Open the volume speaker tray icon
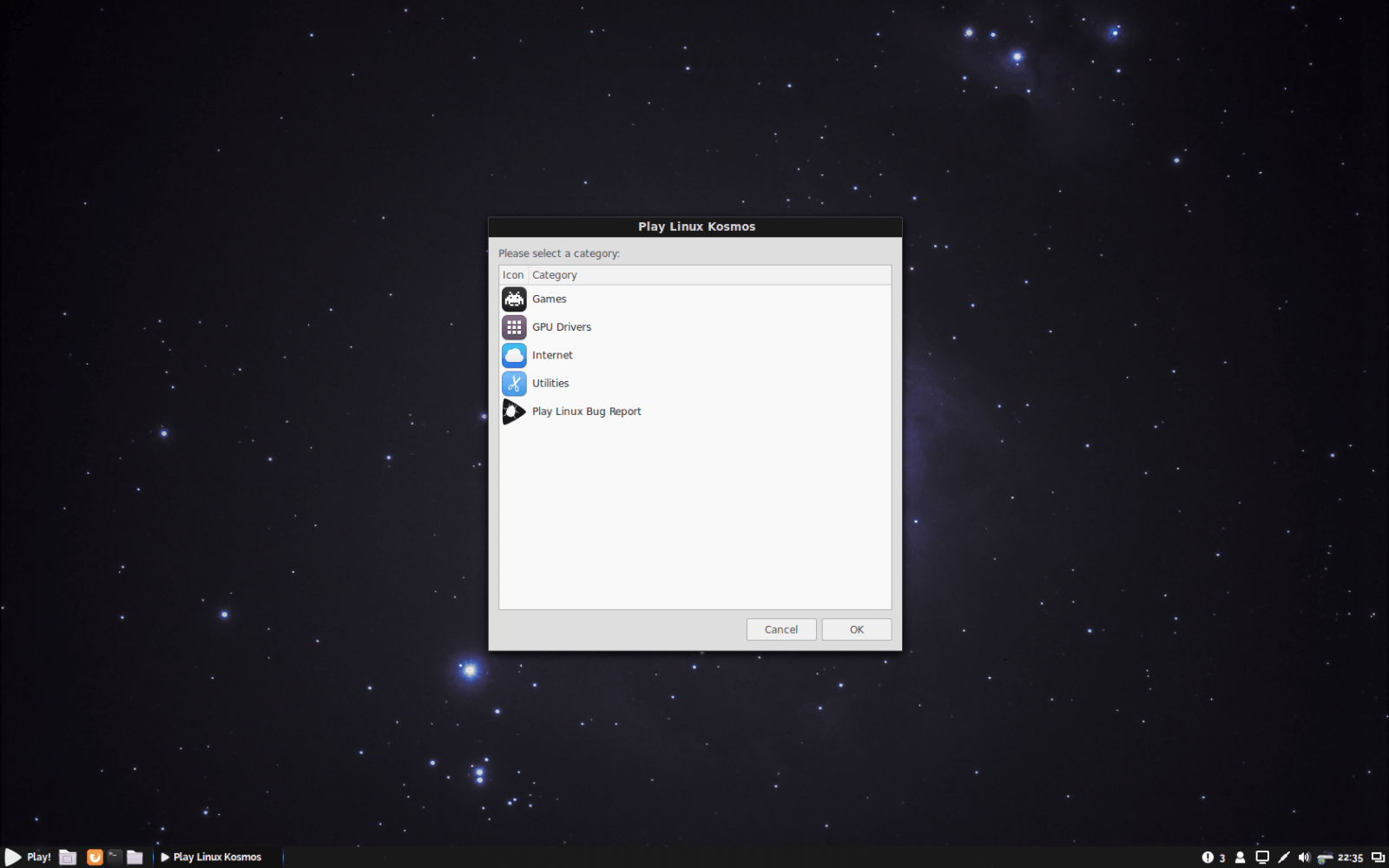Image resolution: width=1389 pixels, height=868 pixels. (x=1304, y=858)
